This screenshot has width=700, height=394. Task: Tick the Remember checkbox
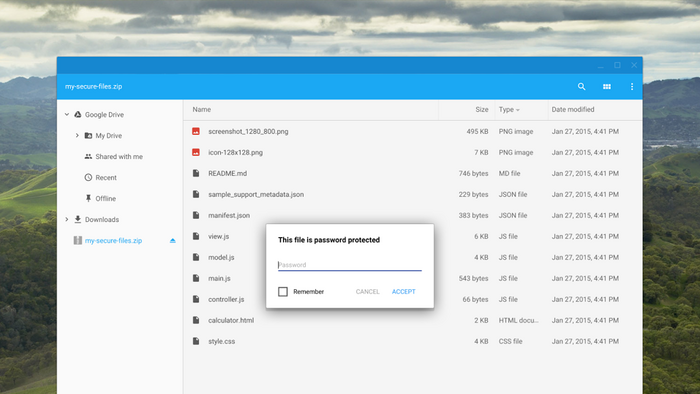click(x=283, y=291)
